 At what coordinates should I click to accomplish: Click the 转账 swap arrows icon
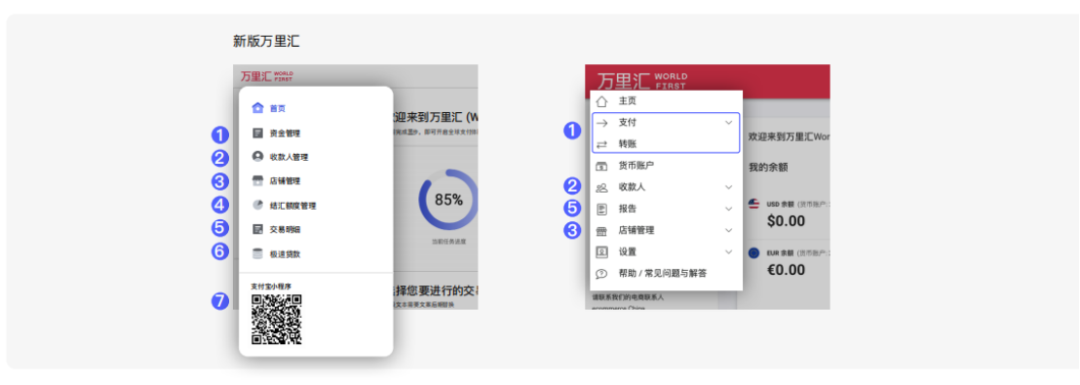coord(601,144)
